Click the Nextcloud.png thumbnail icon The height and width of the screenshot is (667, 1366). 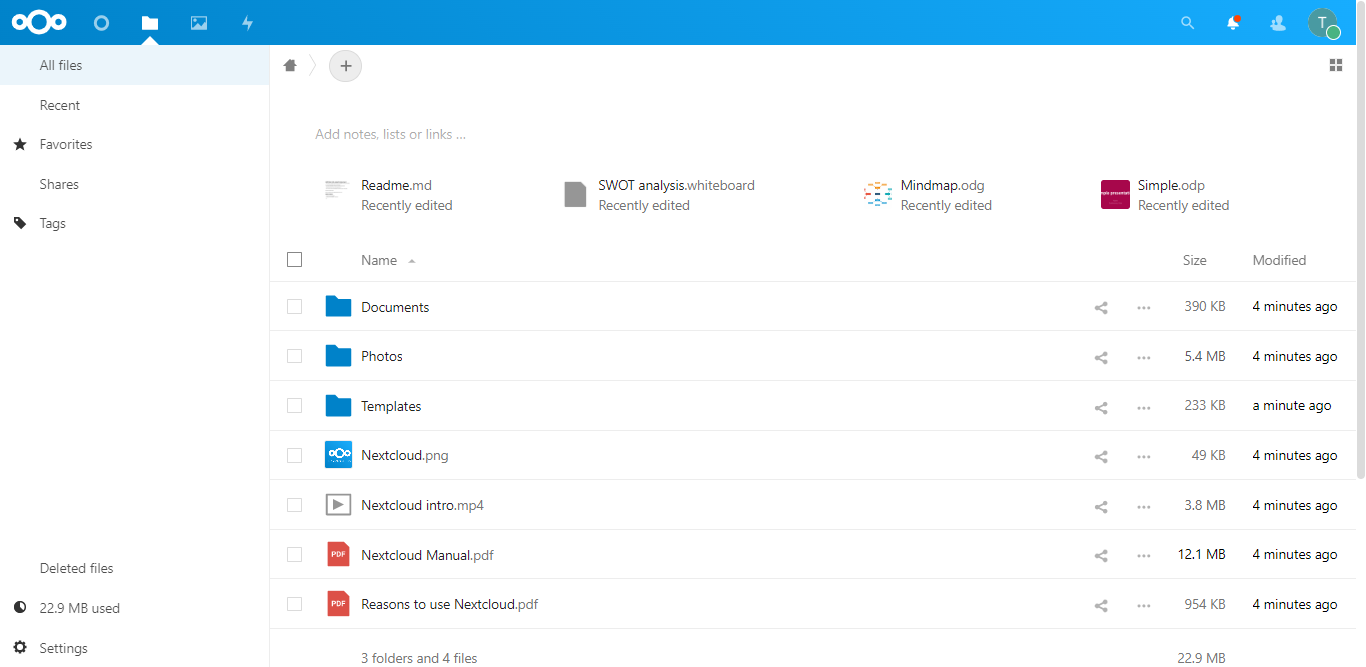coord(339,455)
